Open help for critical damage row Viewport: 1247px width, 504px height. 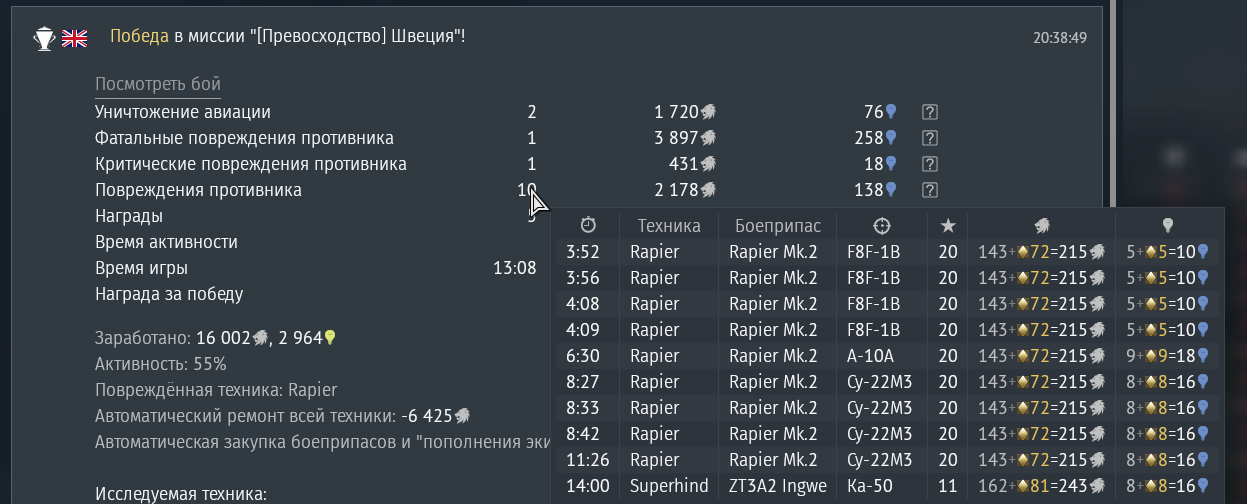click(929, 164)
